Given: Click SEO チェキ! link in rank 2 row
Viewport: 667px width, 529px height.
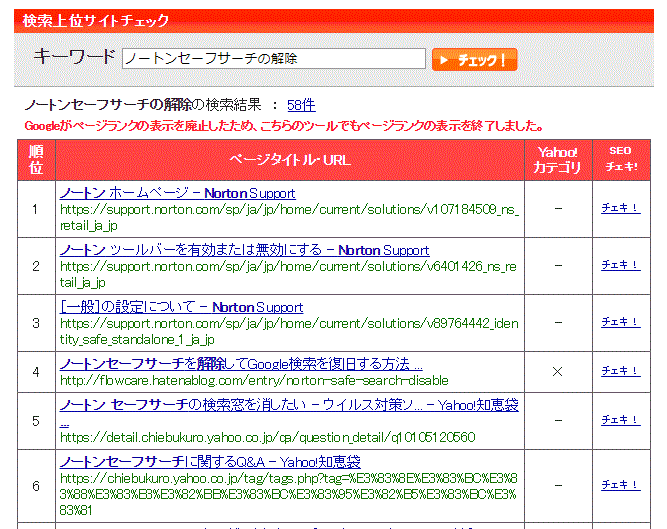Looking at the screenshot, I should click(621, 265).
